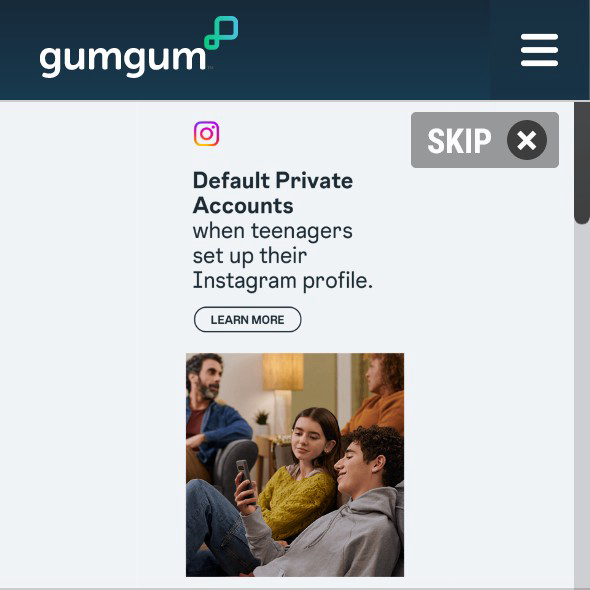Click the gumgum wordmark logo
The width and height of the screenshot is (590, 590).
tap(123, 60)
